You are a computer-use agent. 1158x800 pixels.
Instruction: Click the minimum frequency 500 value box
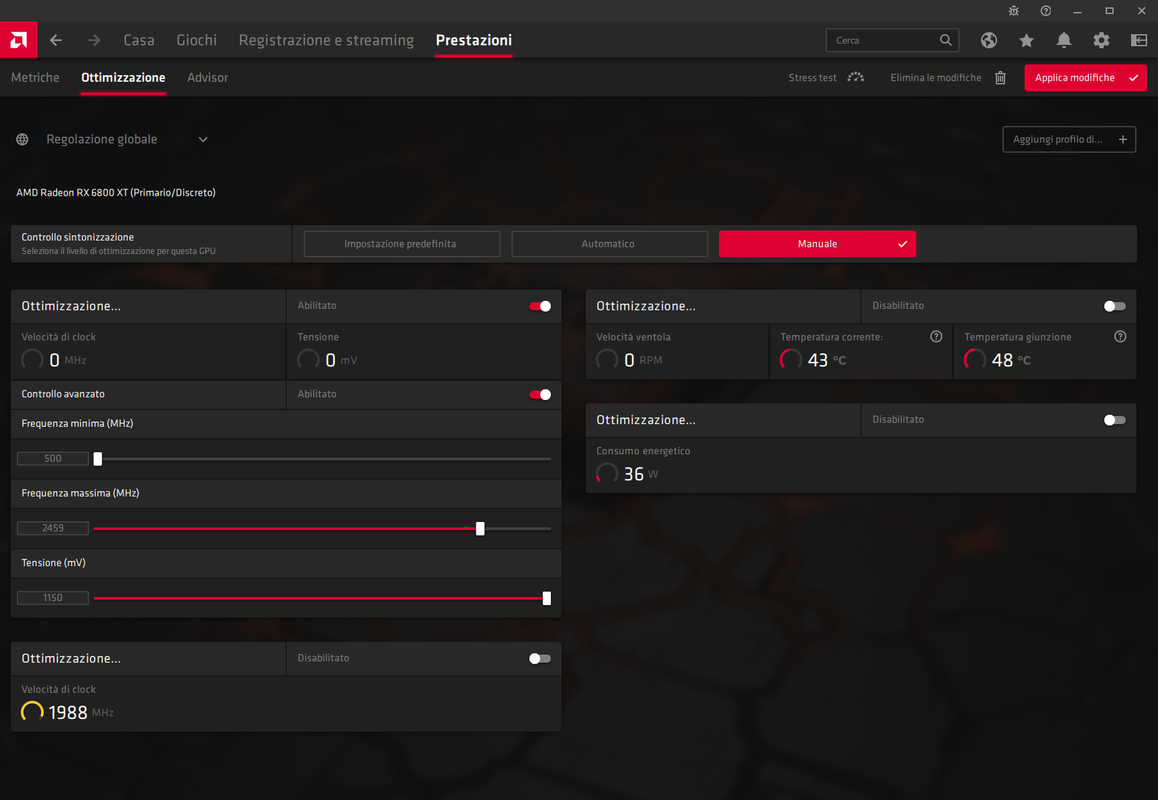[x=52, y=459]
